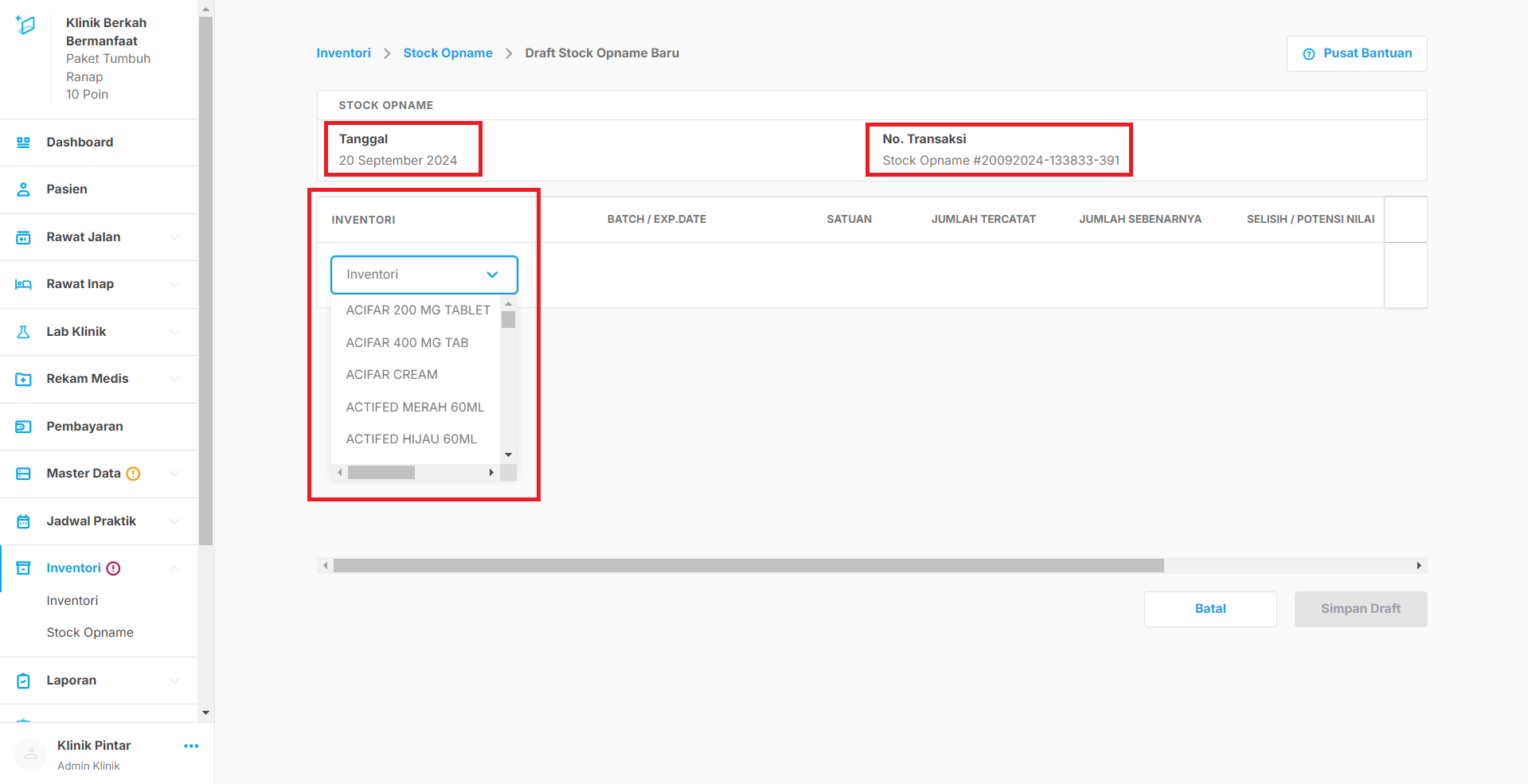Click the Batal button

(x=1210, y=609)
